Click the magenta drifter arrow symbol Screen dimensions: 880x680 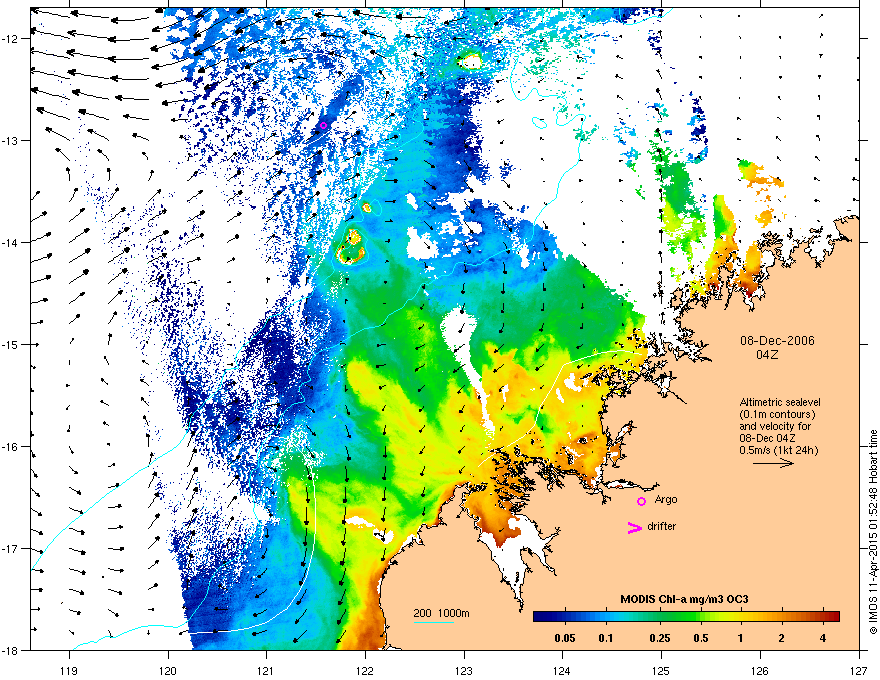point(635,527)
